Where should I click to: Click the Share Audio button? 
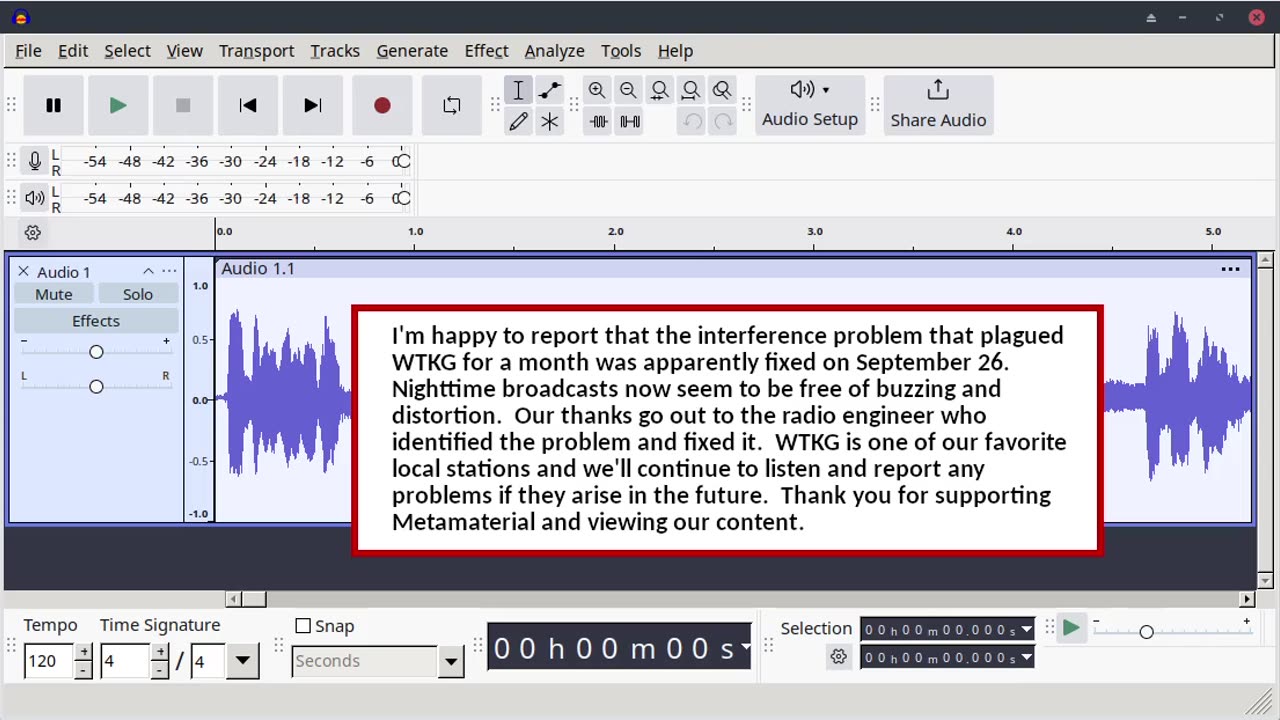point(938,104)
